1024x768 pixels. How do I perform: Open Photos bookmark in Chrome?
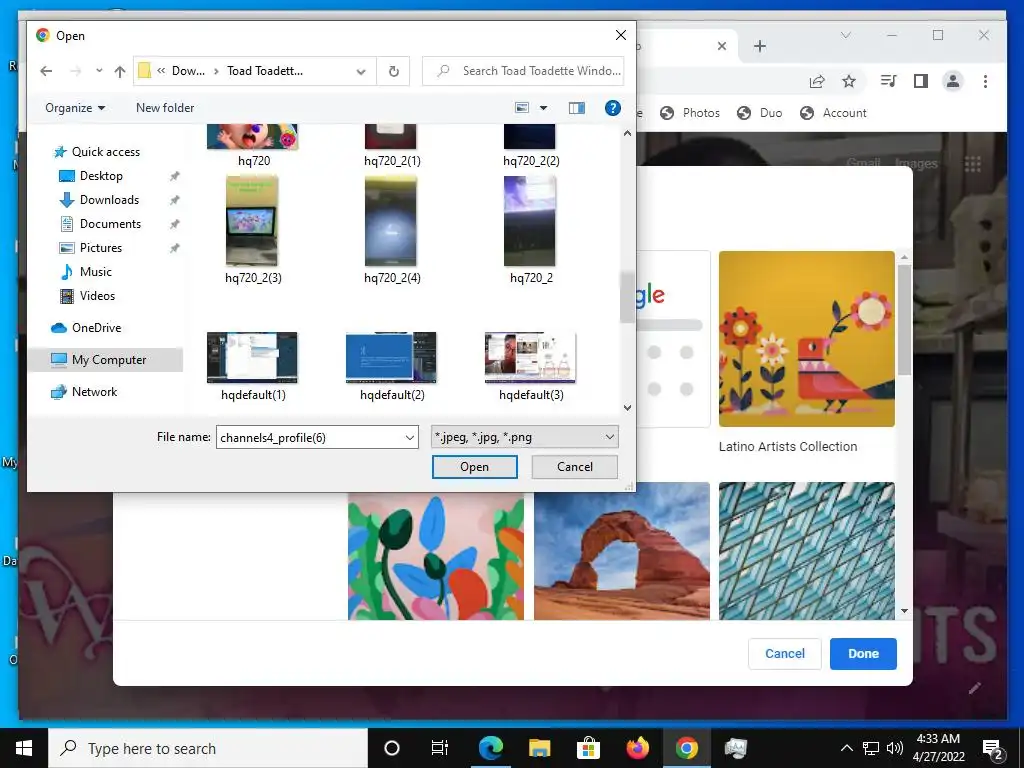pos(690,113)
